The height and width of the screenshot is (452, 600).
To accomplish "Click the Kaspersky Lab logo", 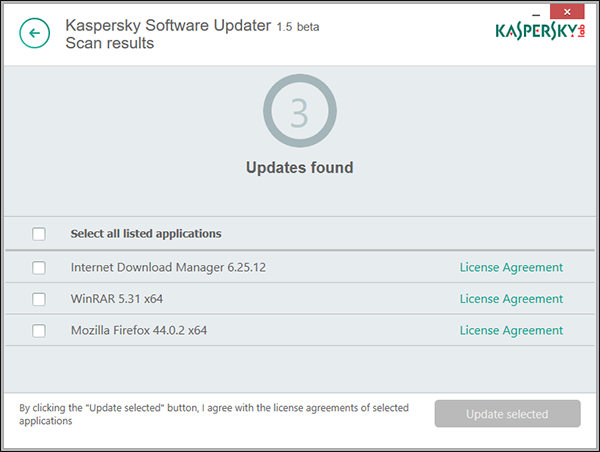I will [x=540, y=31].
